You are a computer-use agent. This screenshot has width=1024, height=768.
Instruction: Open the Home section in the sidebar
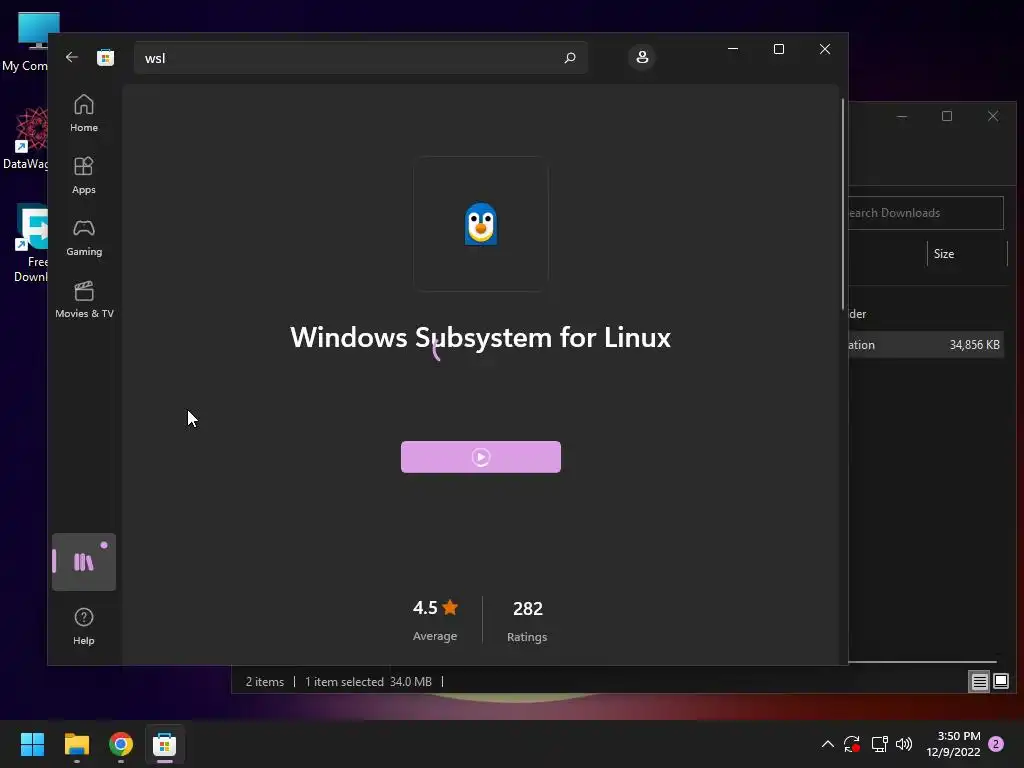pos(84,114)
